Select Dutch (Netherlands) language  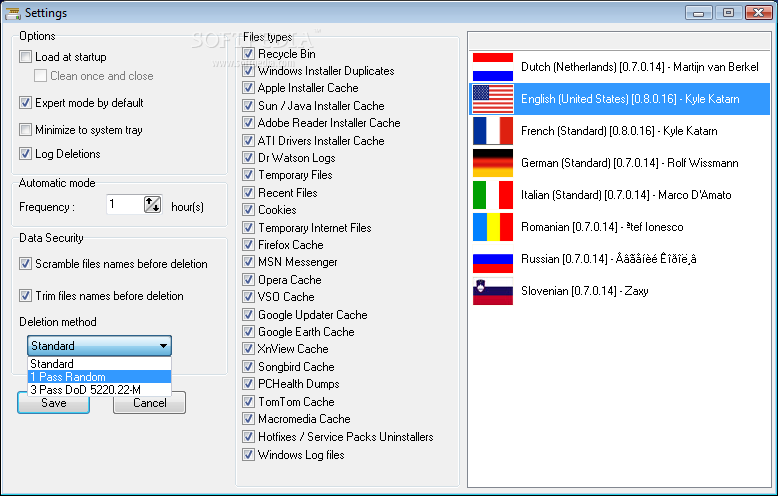coord(619,67)
